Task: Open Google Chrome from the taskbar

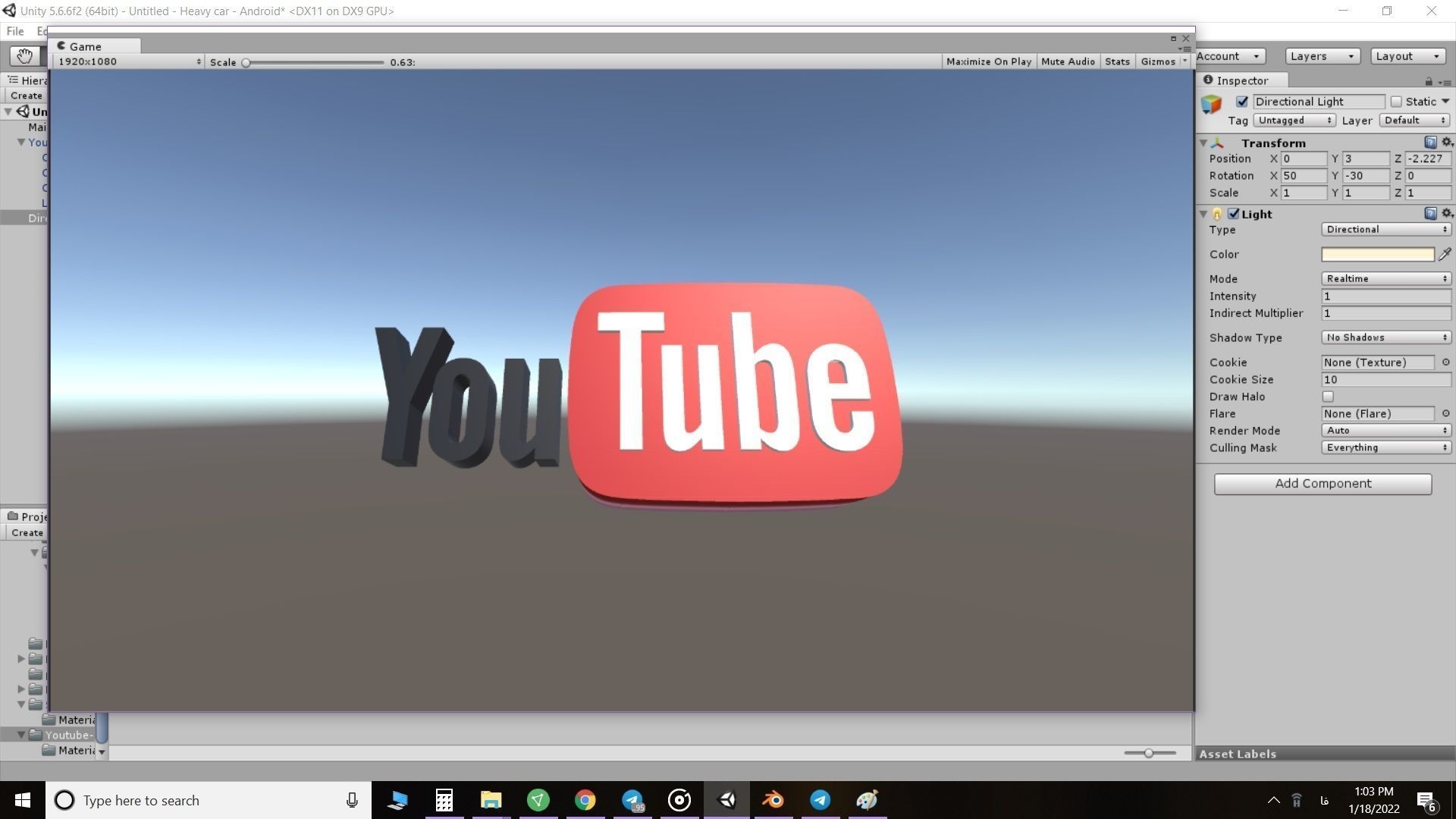Action: click(x=585, y=800)
